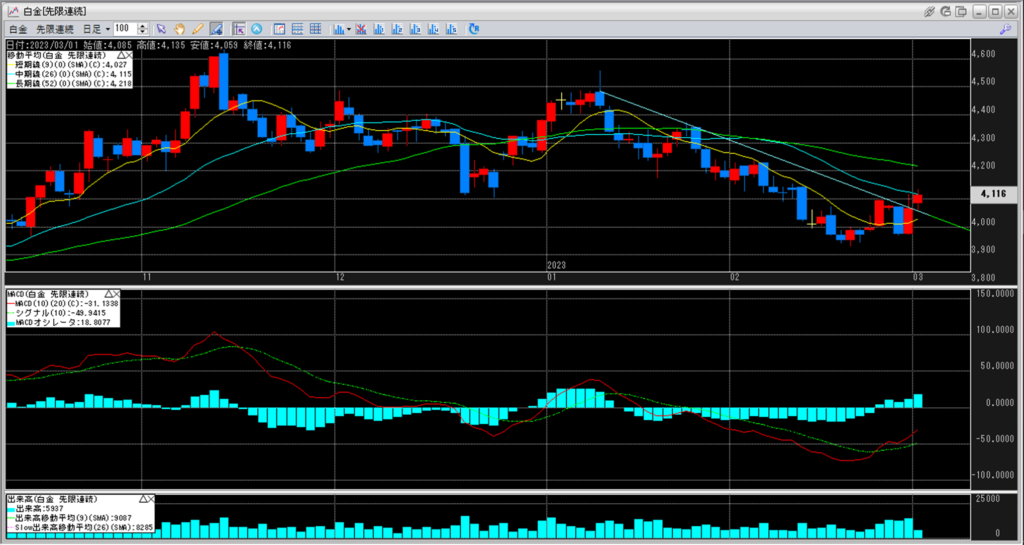Select the pencil trendline drawing tool
1024x545 pixels.
tap(197, 29)
